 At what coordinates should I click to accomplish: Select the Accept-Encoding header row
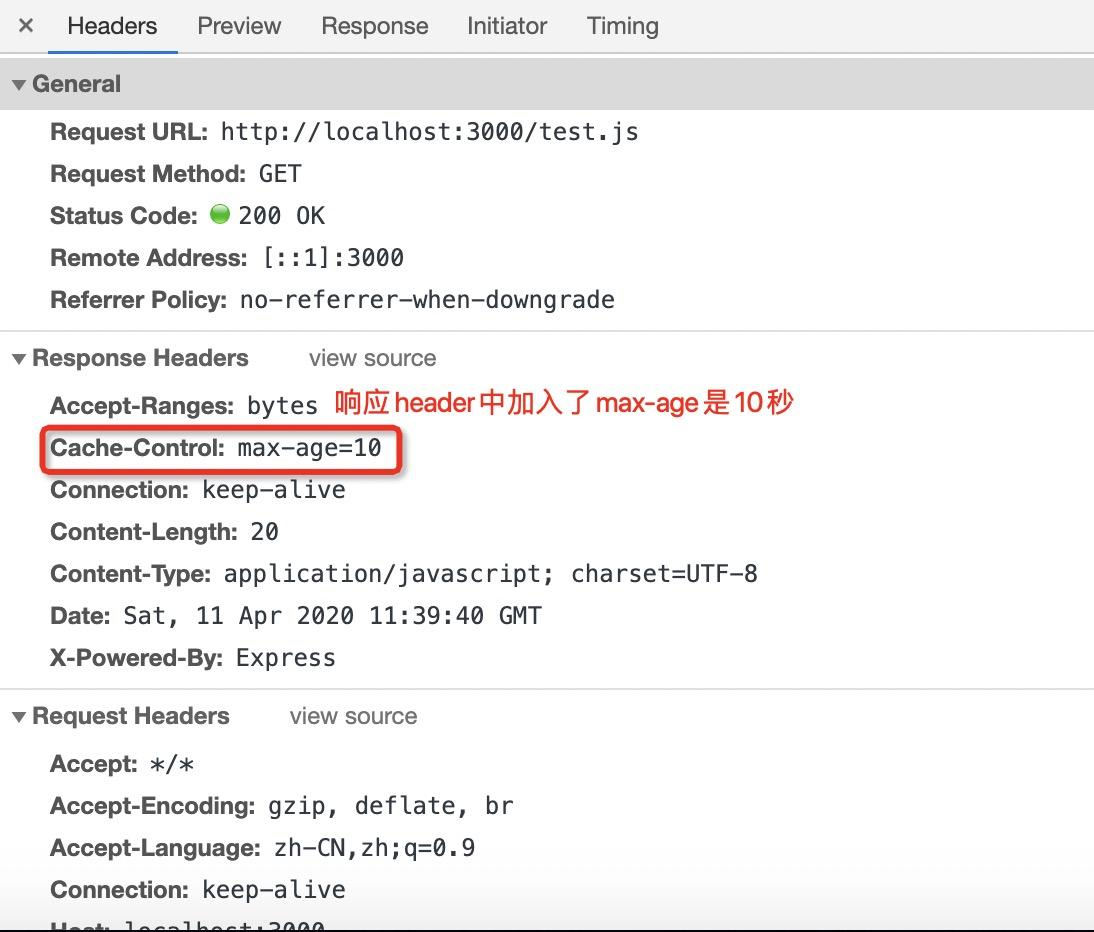282,806
